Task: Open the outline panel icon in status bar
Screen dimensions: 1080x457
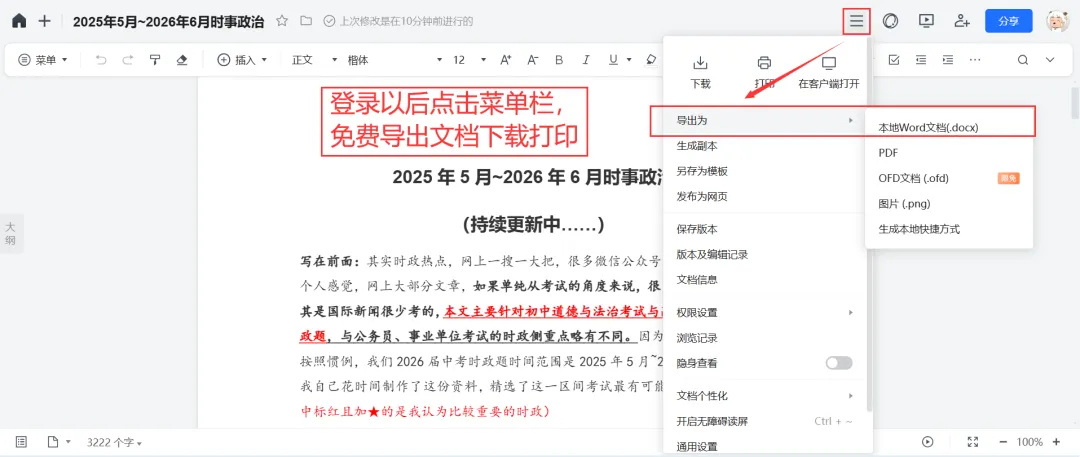Action: [21, 441]
